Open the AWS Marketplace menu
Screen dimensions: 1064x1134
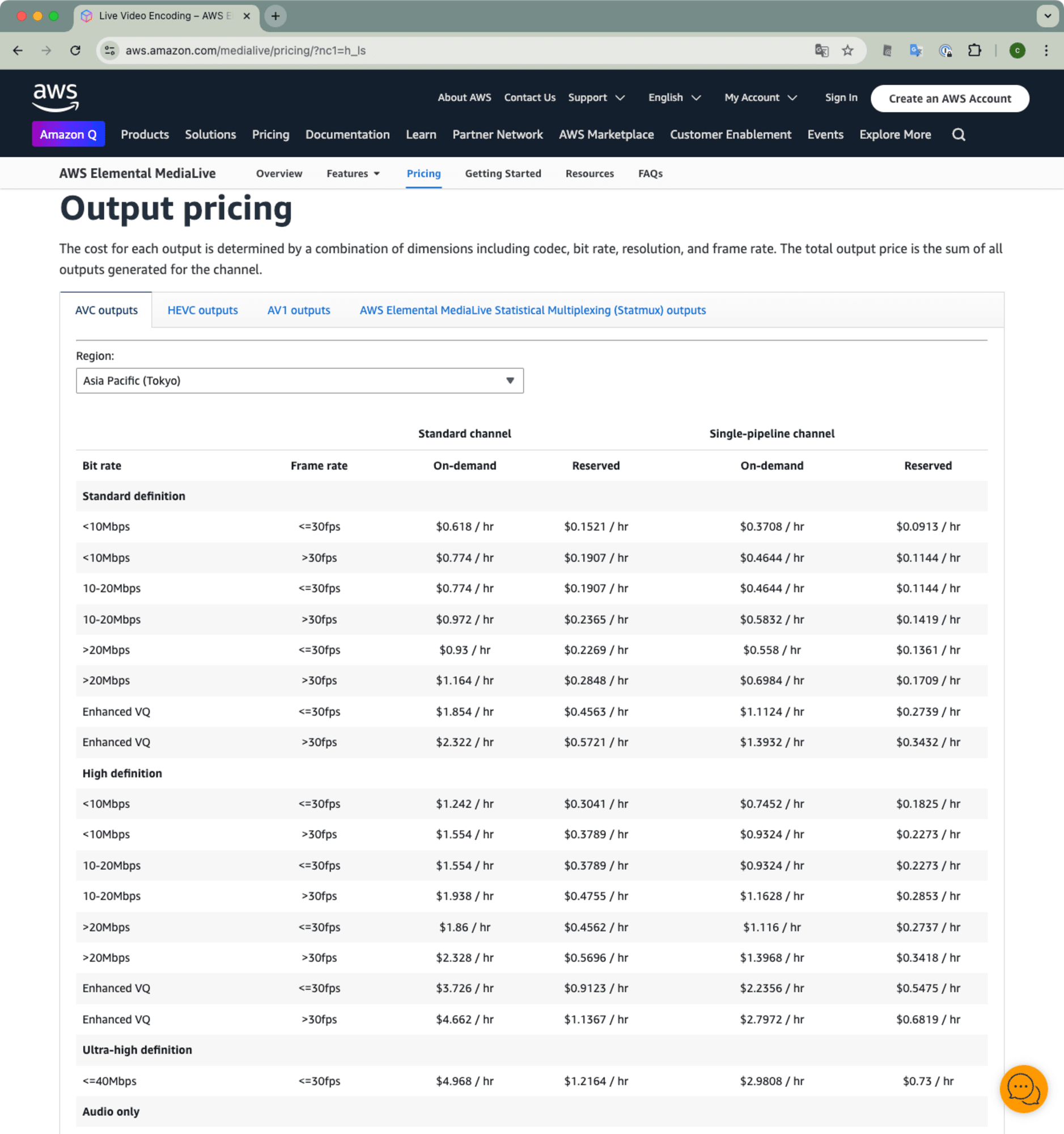click(606, 134)
